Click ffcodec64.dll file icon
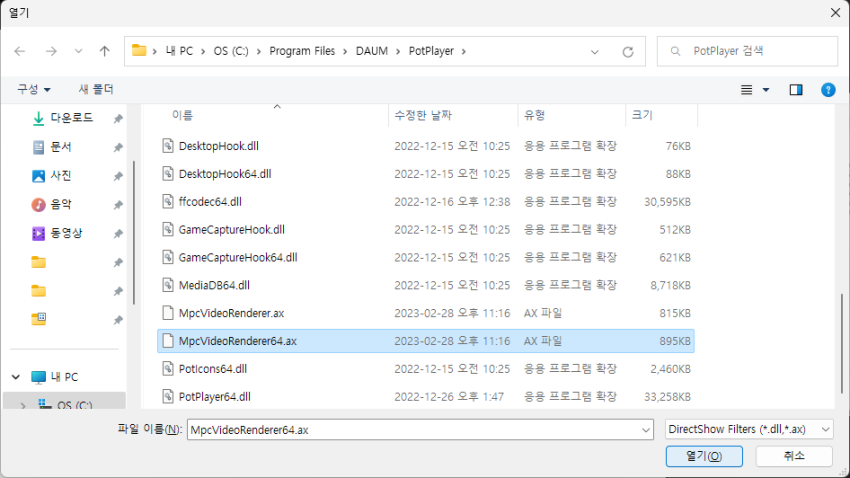The image size is (850, 478). point(168,201)
